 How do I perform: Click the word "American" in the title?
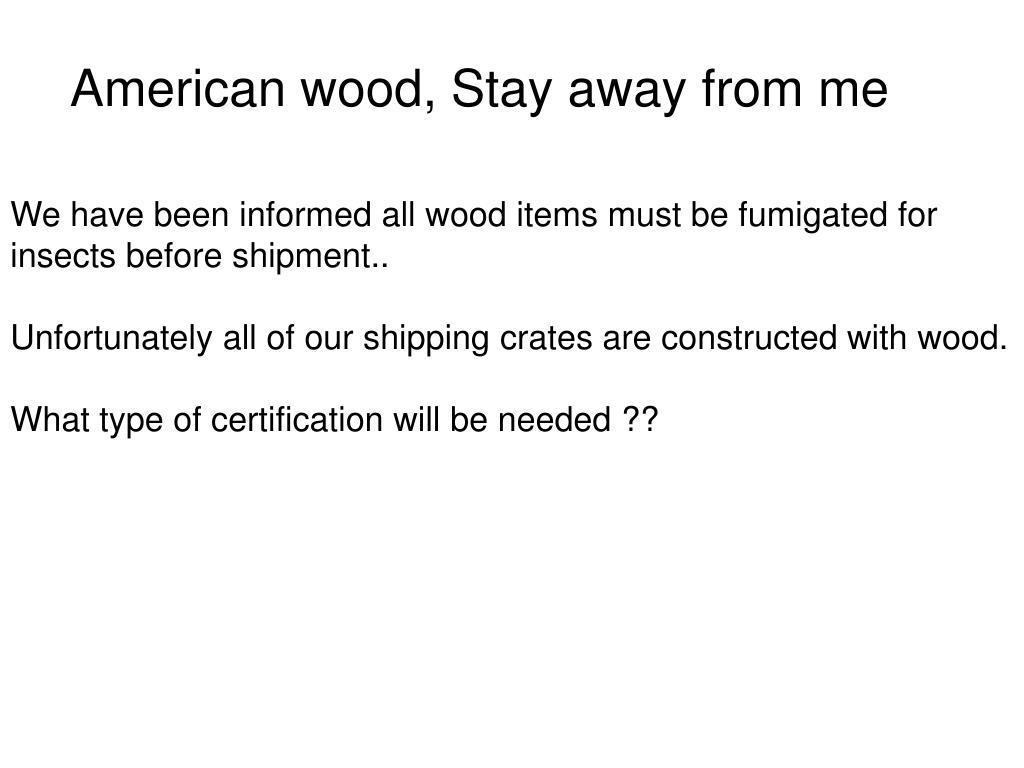[178, 89]
